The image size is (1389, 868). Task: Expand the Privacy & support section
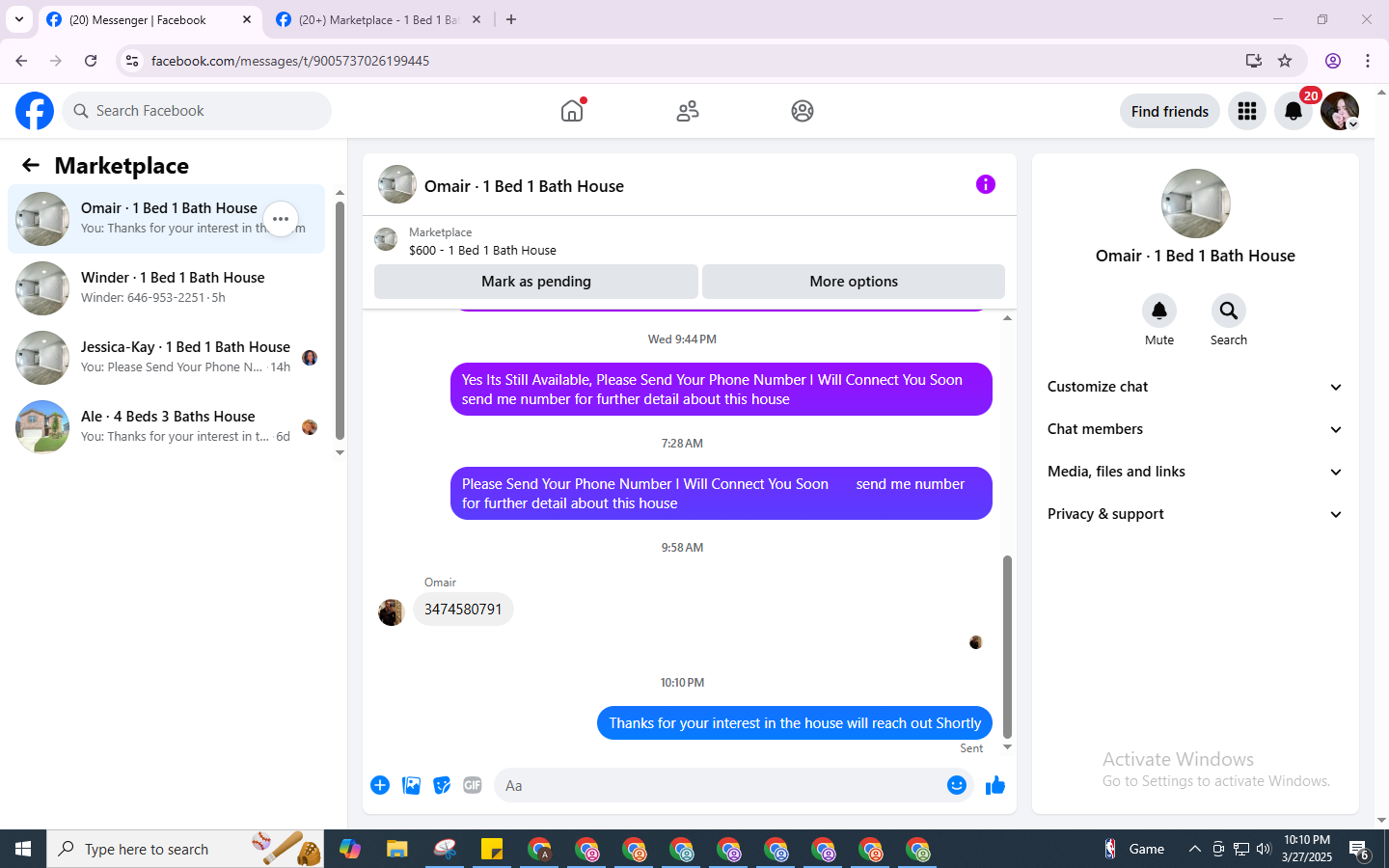[1195, 514]
